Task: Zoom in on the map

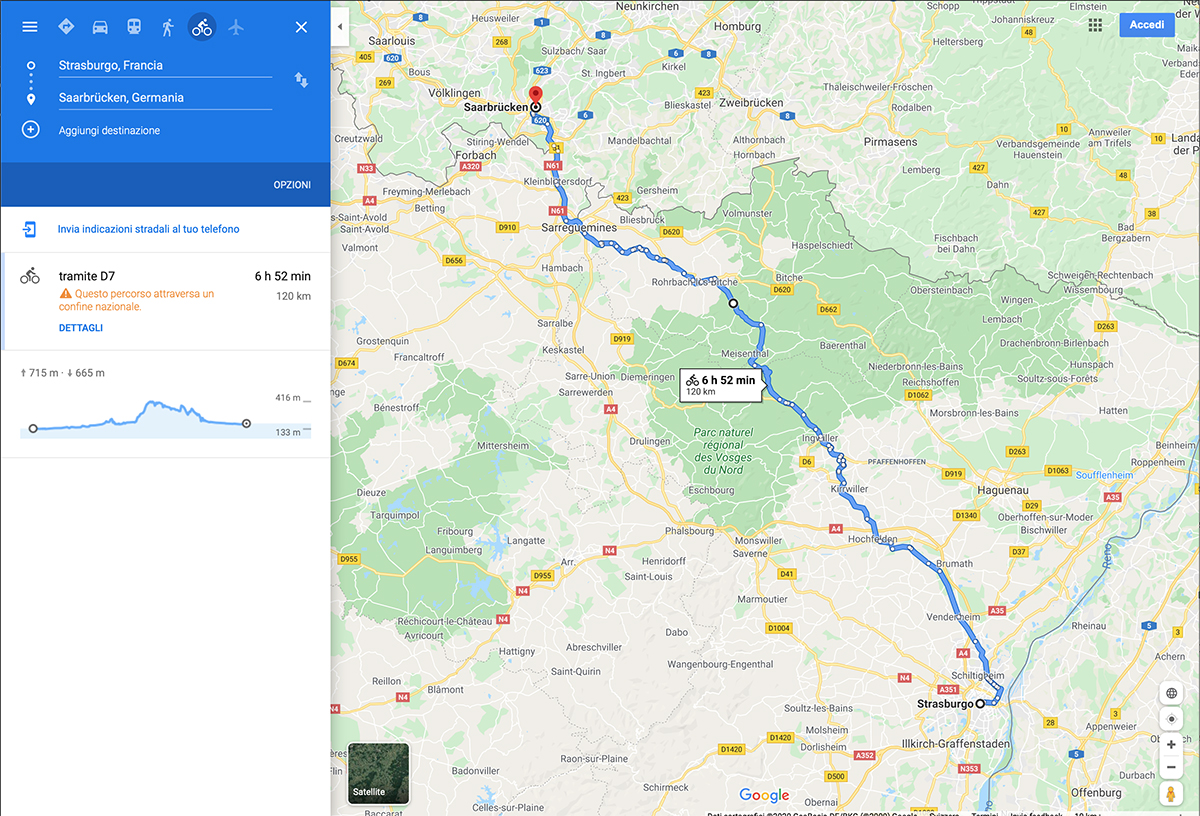Action: (1171, 745)
